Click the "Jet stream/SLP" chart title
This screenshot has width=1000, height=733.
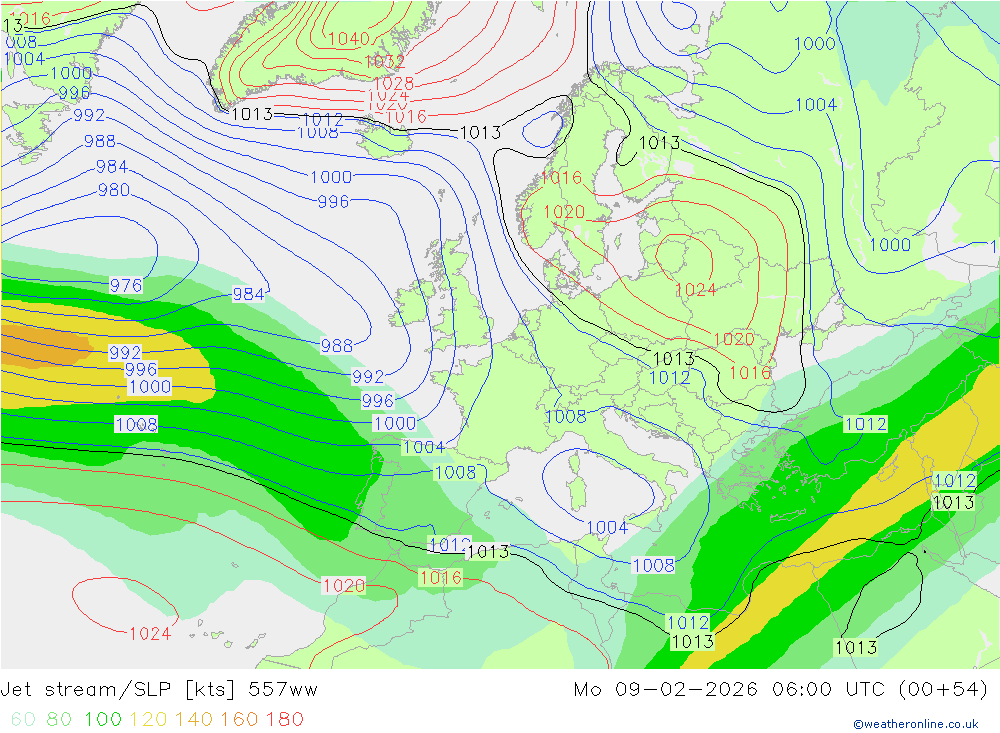coord(85,690)
